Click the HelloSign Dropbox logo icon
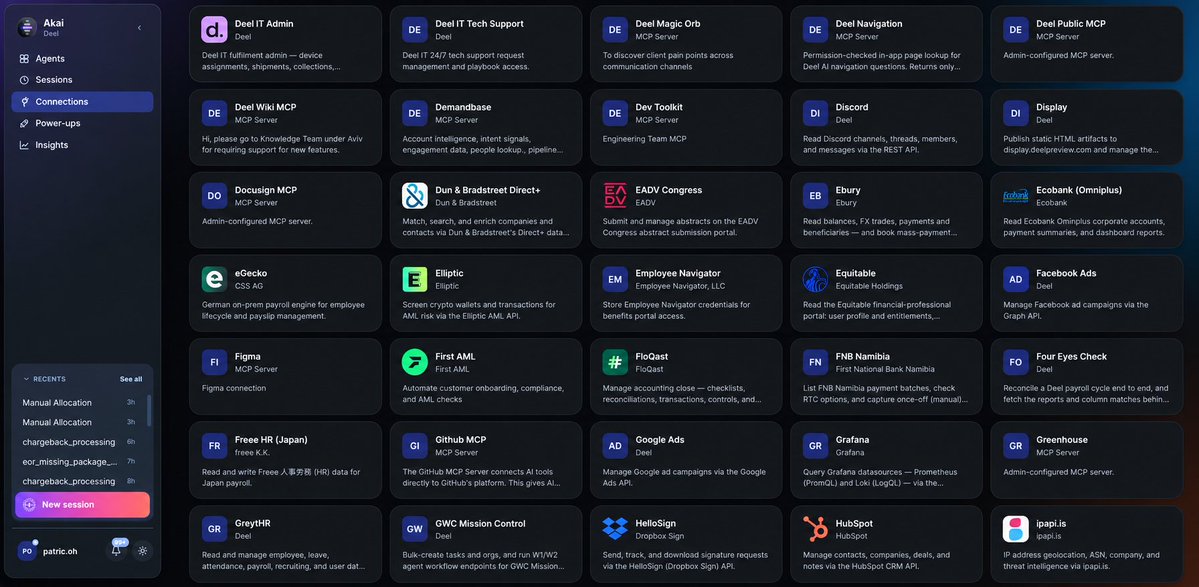Viewport: 1199px width, 587px height. tap(616, 529)
